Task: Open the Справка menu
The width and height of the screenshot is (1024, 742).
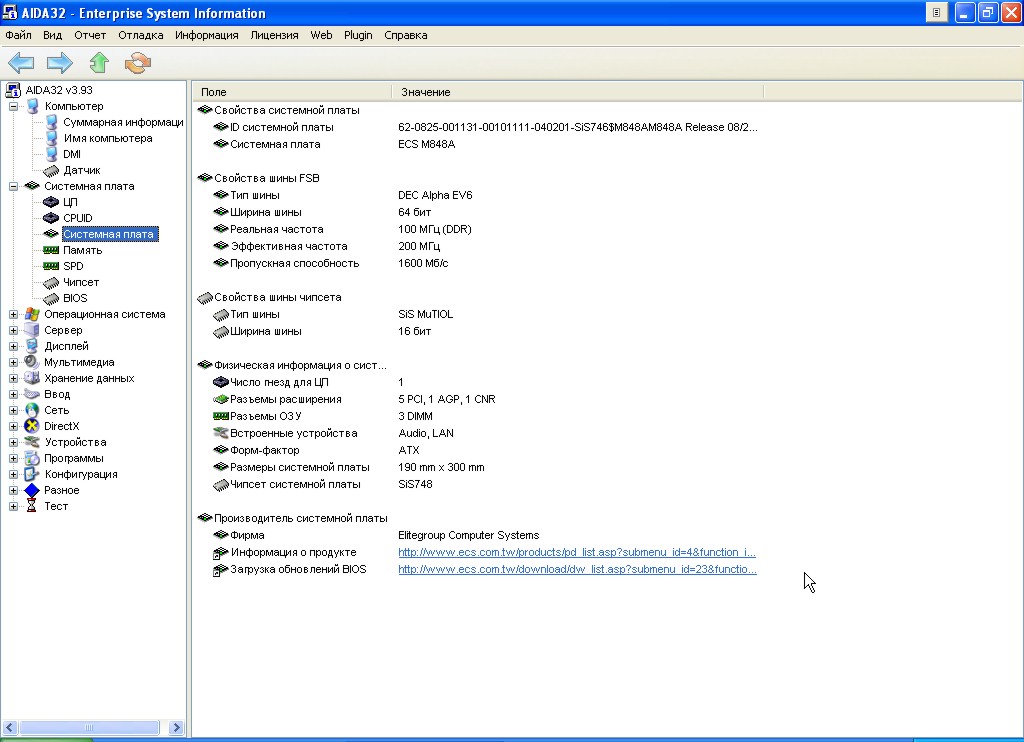Action: pos(406,35)
